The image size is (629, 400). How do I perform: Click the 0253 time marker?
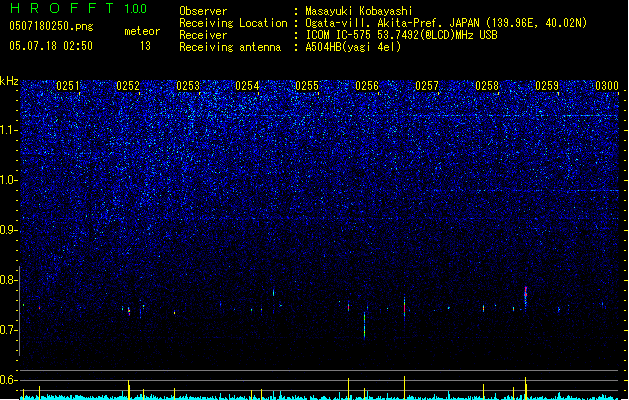coord(188,86)
